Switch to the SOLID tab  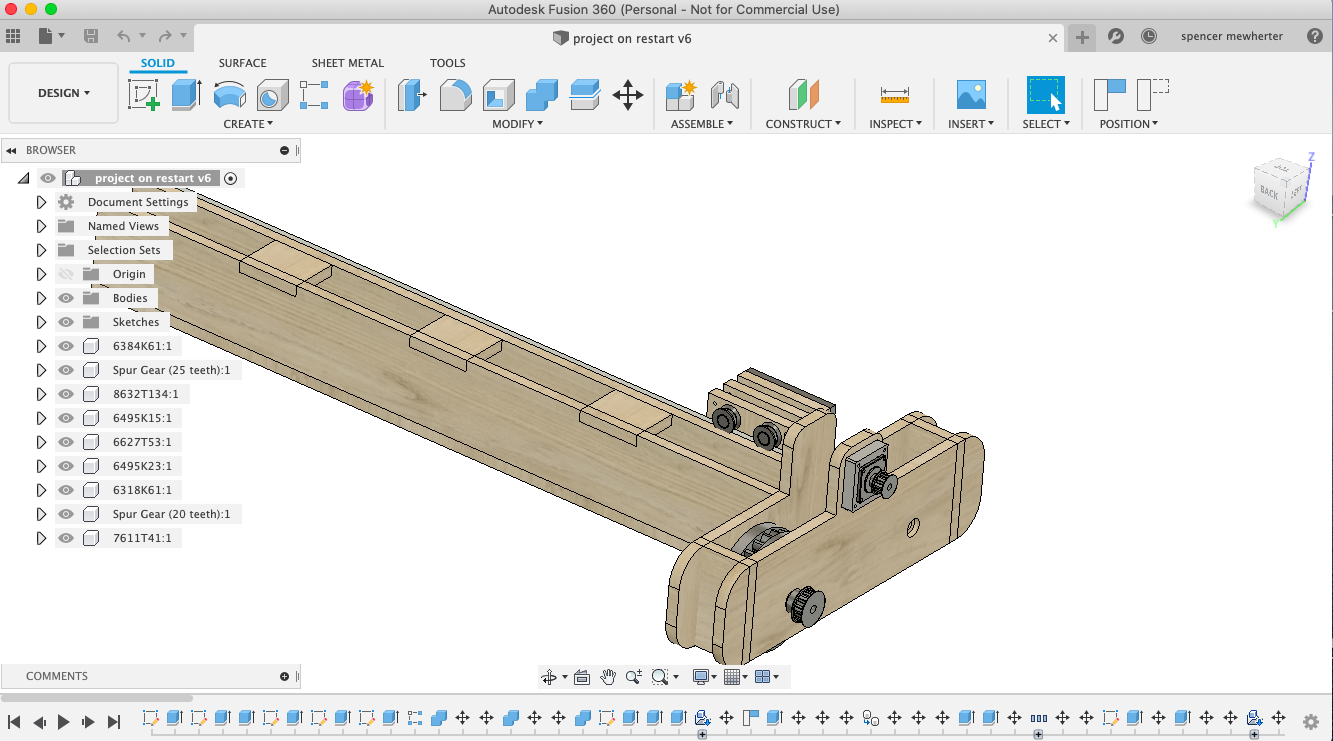pos(158,63)
